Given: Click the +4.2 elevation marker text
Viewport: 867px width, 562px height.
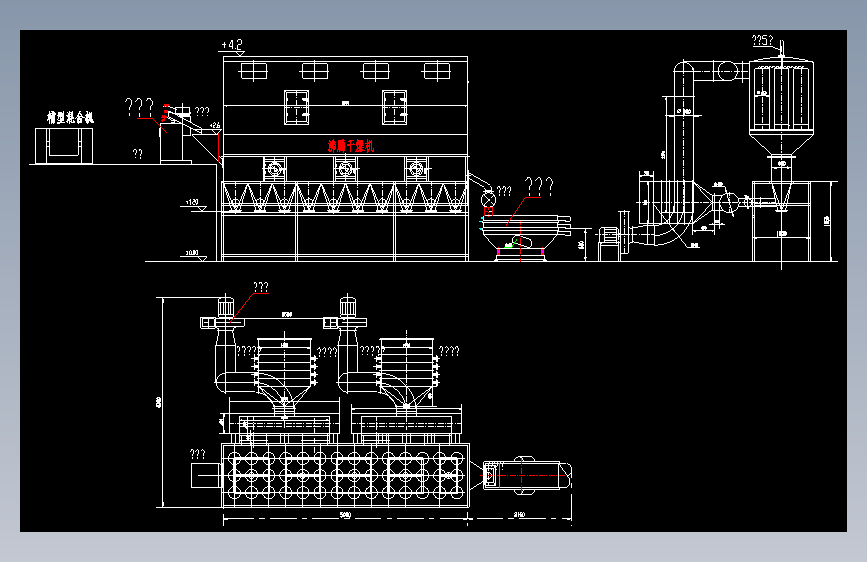Looking at the screenshot, I should coord(232,44).
